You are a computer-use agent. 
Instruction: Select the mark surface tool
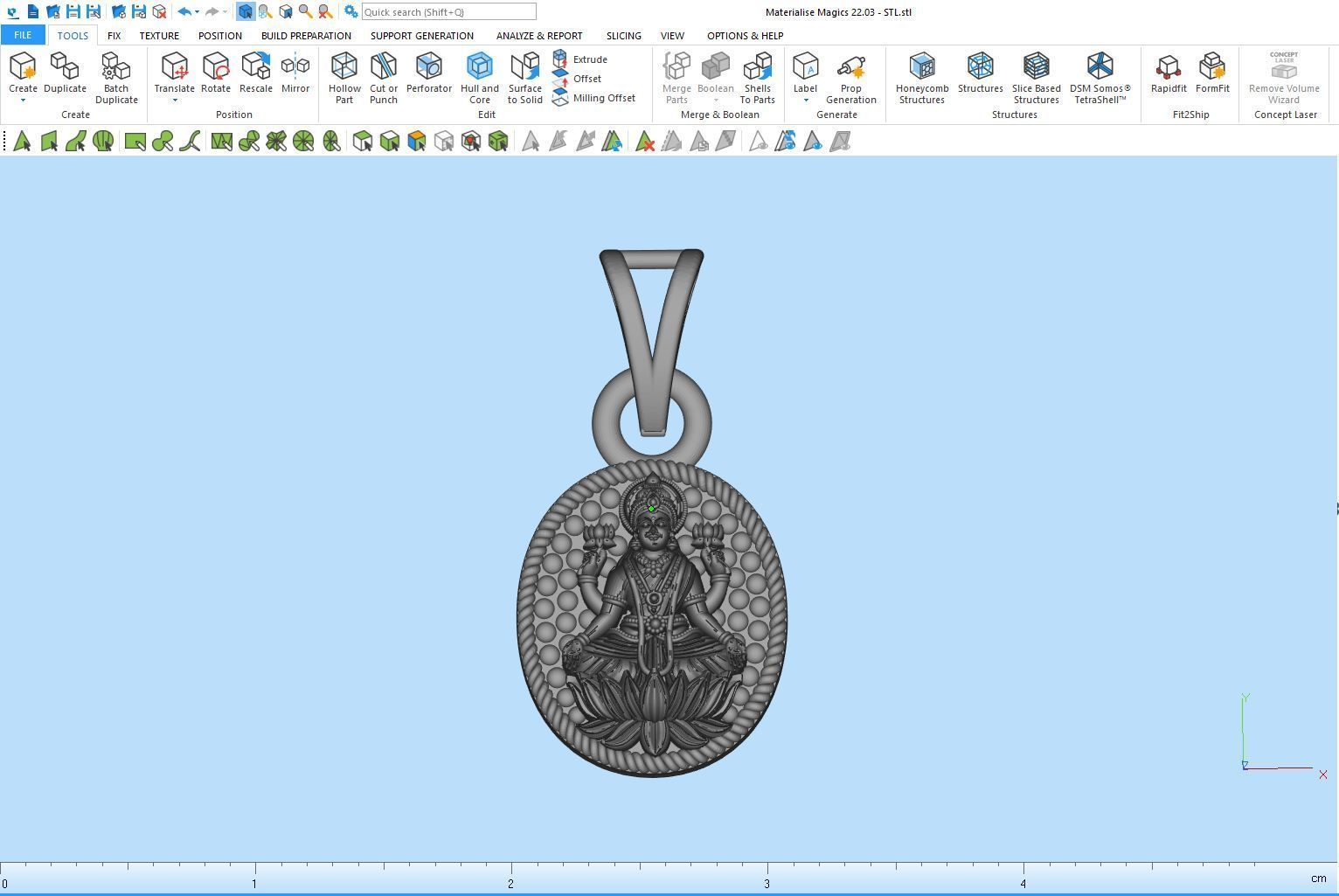(76, 142)
